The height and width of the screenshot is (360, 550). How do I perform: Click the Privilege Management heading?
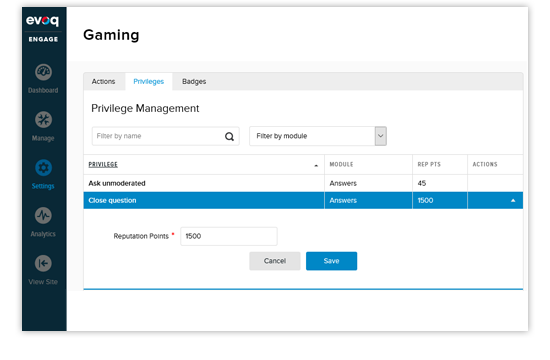[145, 108]
